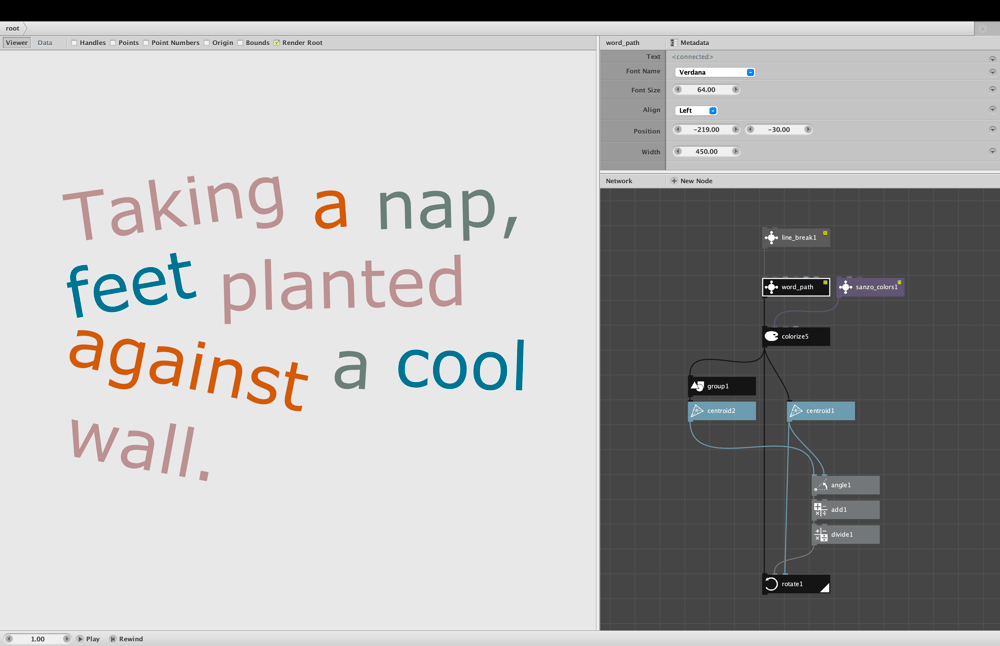Screen dimensions: 1000x646
Task: Click the New Node plus icon
Action: point(674,181)
